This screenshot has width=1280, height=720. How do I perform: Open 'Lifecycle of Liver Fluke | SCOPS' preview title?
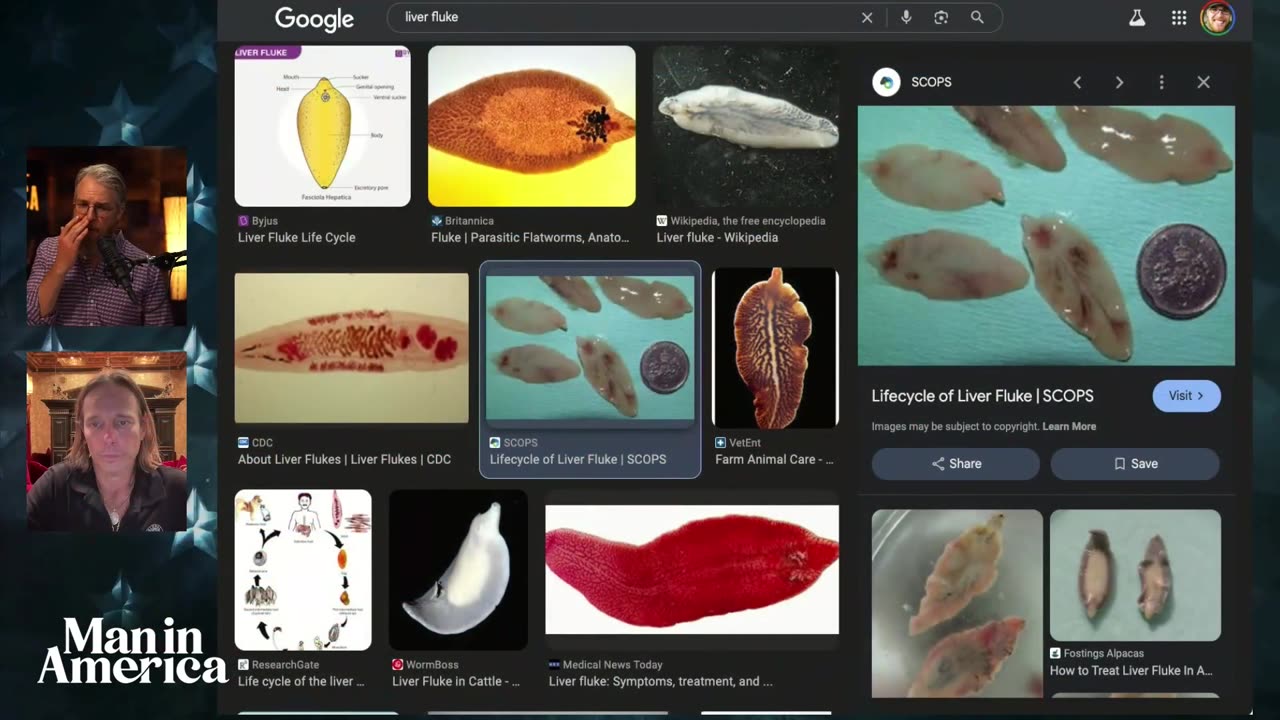(982, 396)
